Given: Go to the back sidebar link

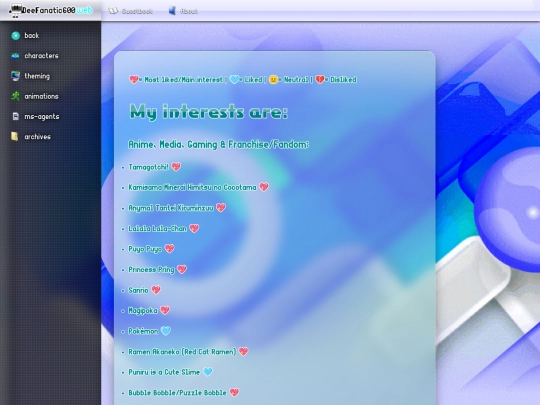Looking at the screenshot, I should (x=32, y=35).
